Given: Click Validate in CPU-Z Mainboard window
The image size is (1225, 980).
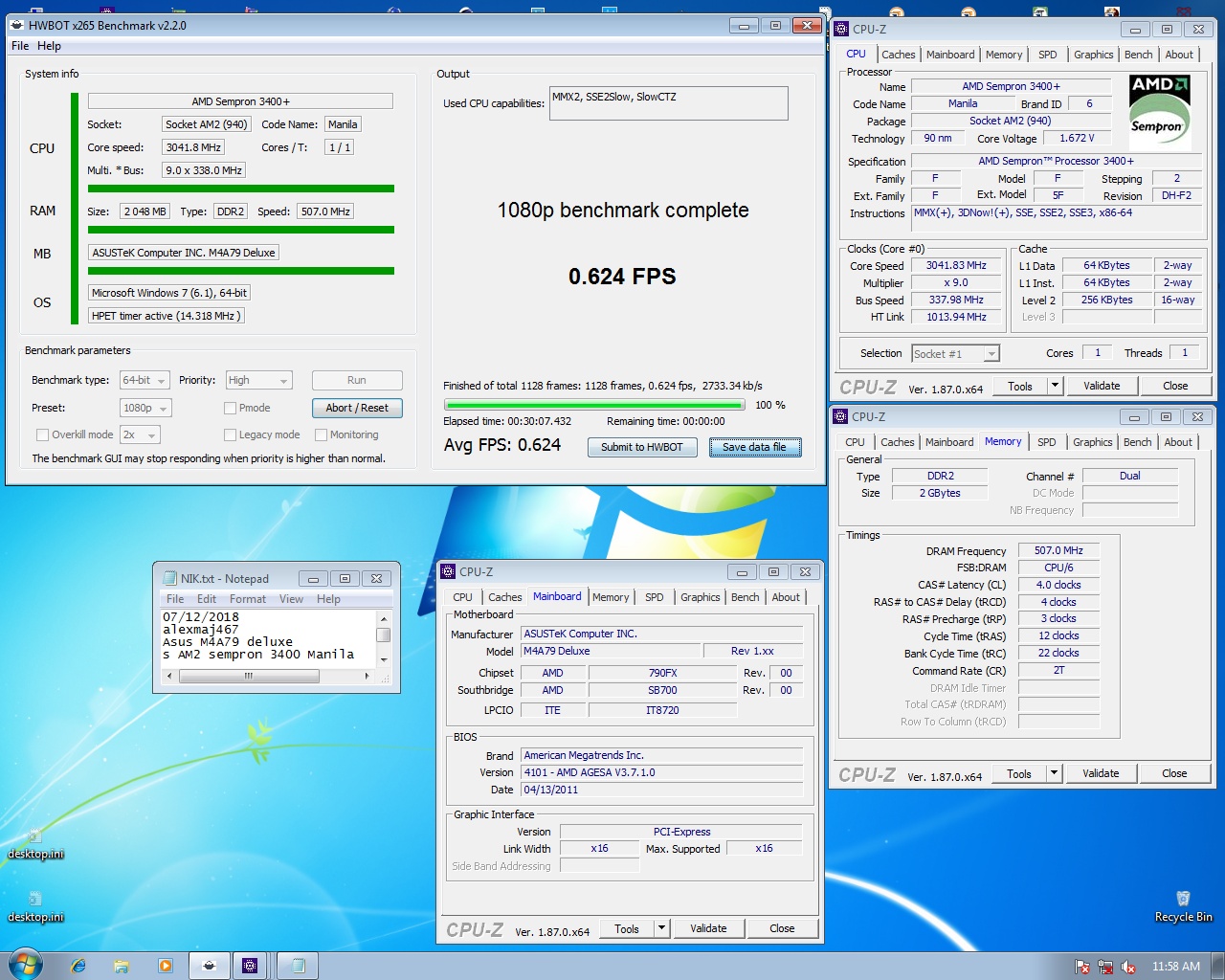Looking at the screenshot, I should tap(708, 928).
